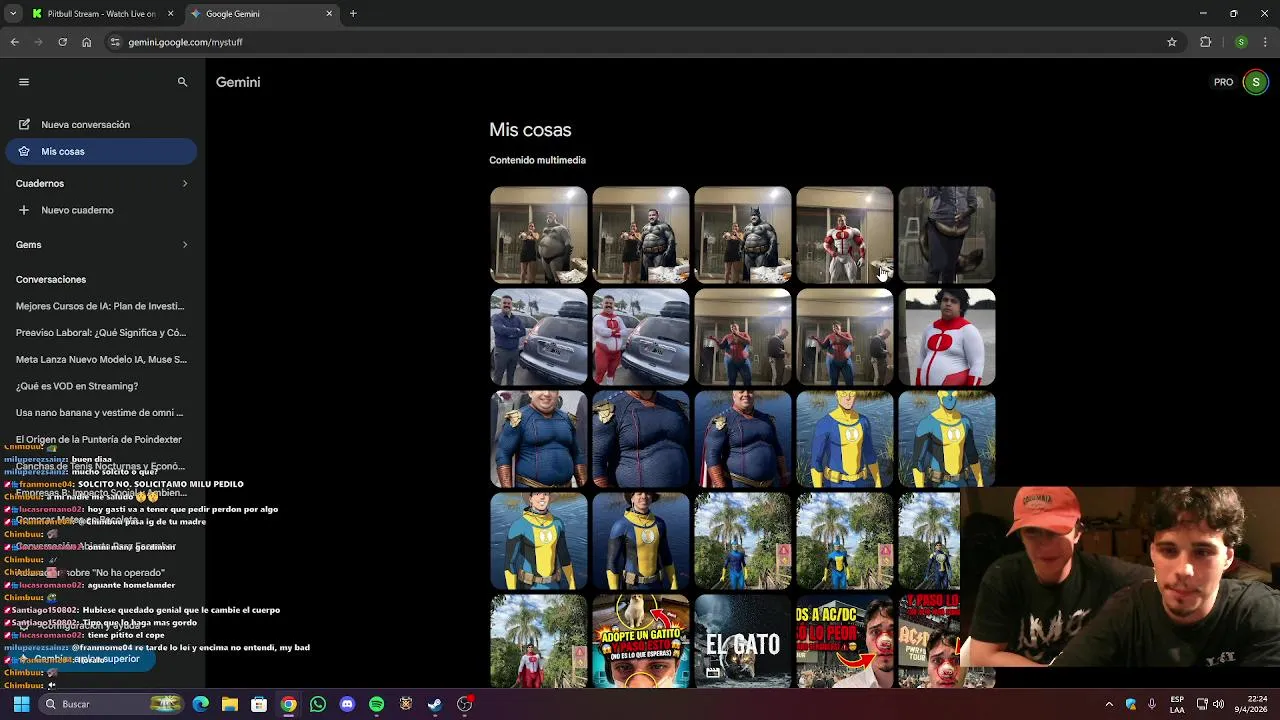Open Chrome three-dot menu

[1266, 42]
